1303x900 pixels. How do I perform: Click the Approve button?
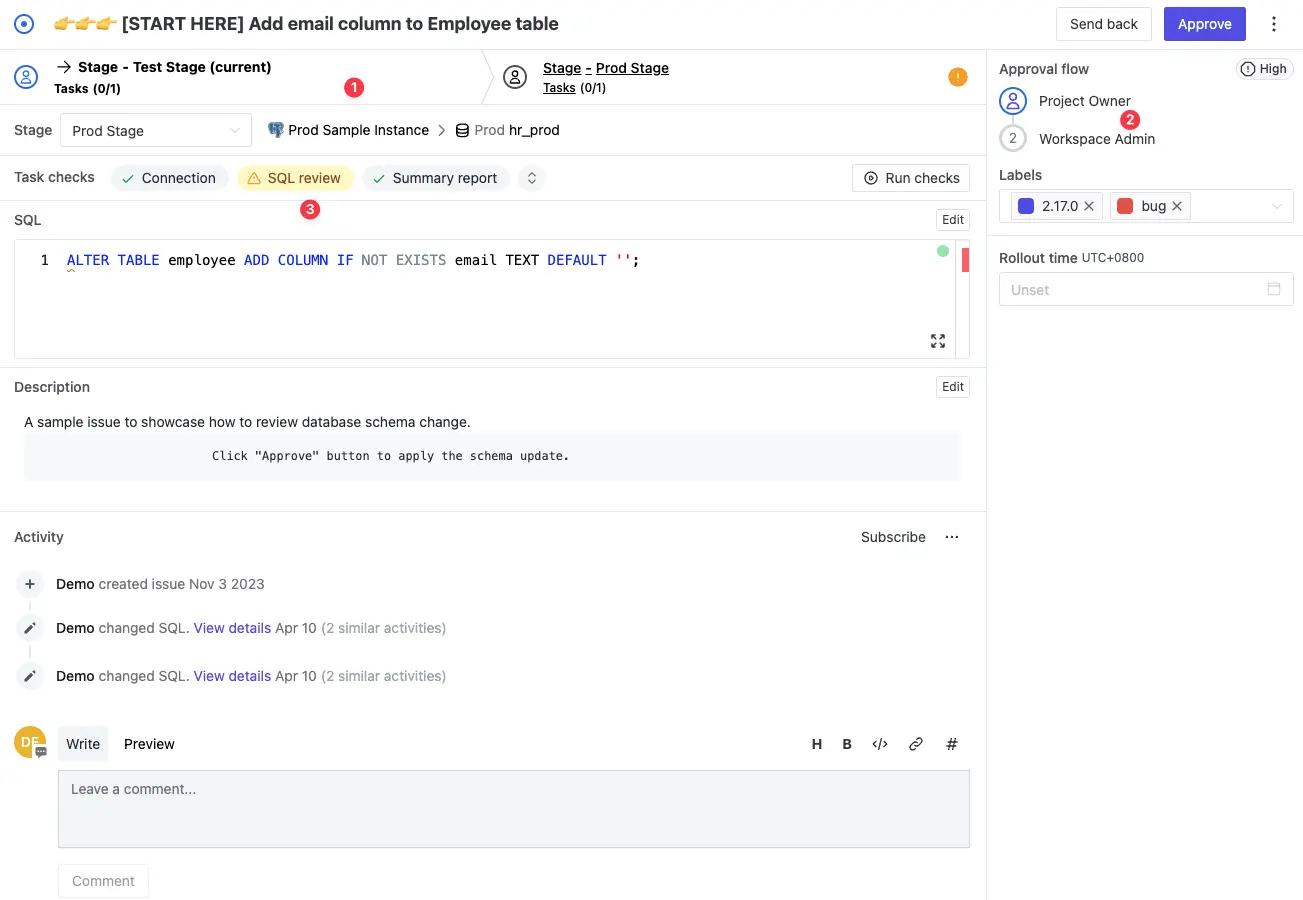pos(1204,24)
